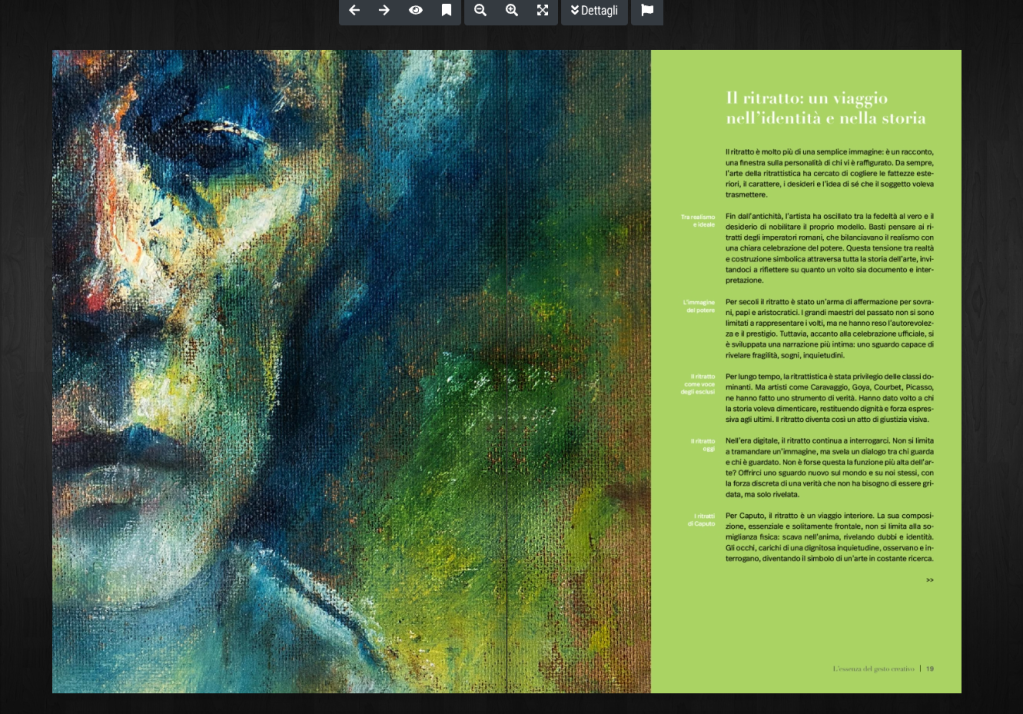Viewport: 1023px width, 714px height.
Task: Go to the previous page arrow
Action: (354, 11)
